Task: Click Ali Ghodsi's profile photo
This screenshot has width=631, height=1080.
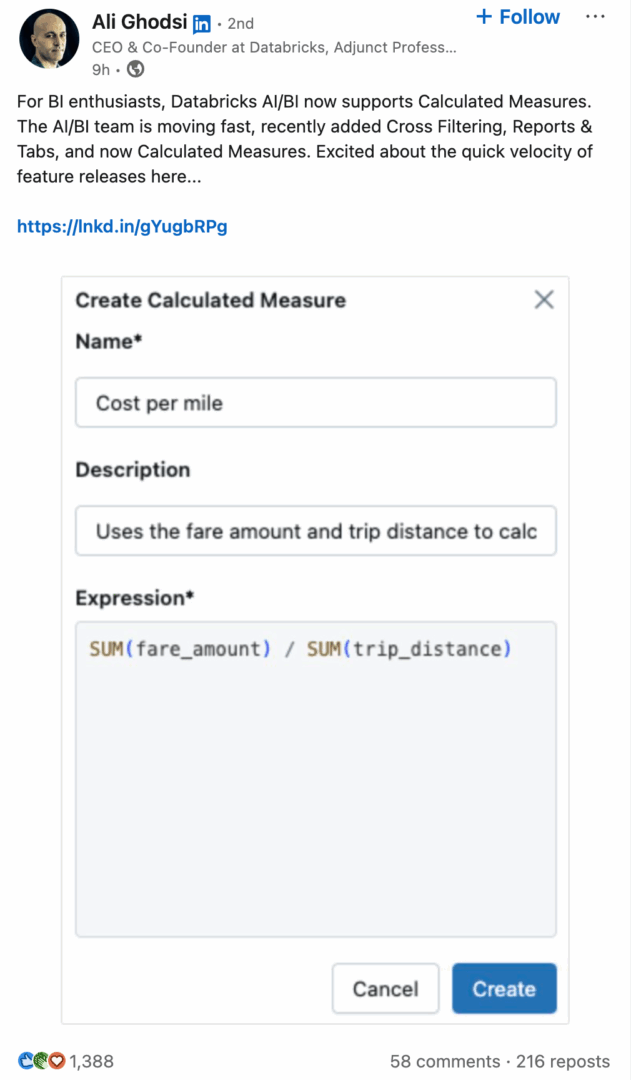Action: click(x=49, y=40)
